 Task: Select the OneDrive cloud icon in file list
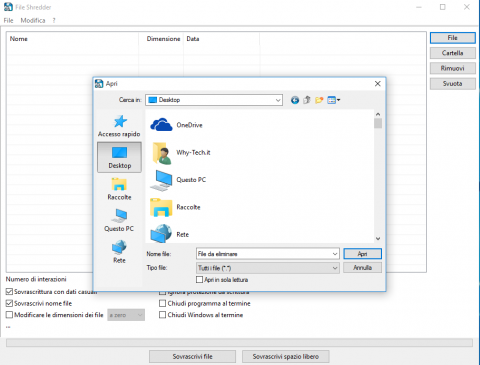click(161, 125)
